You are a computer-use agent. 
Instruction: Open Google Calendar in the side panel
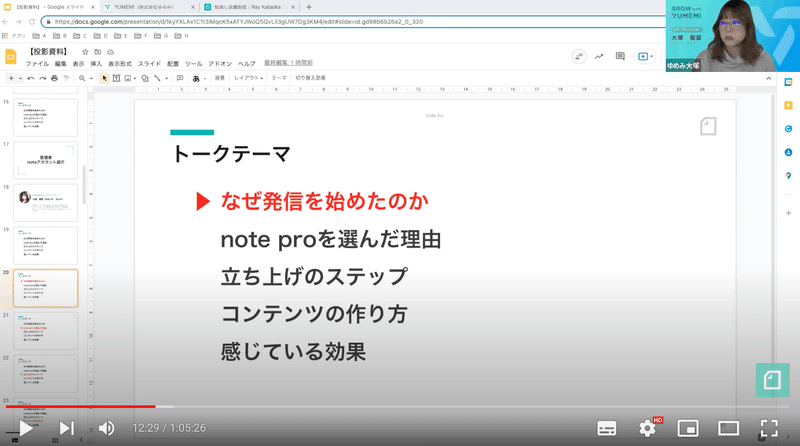pyautogui.click(x=788, y=82)
